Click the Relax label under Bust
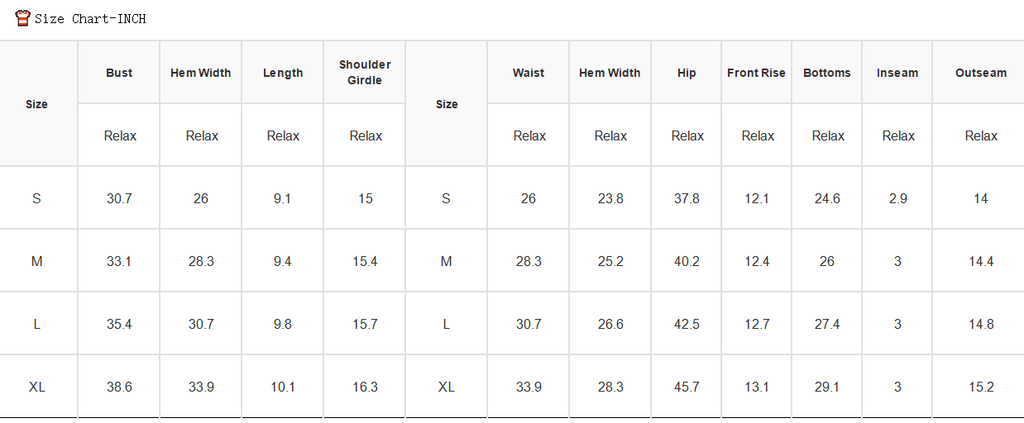Viewport: 1024px width, 423px height. [x=120, y=136]
